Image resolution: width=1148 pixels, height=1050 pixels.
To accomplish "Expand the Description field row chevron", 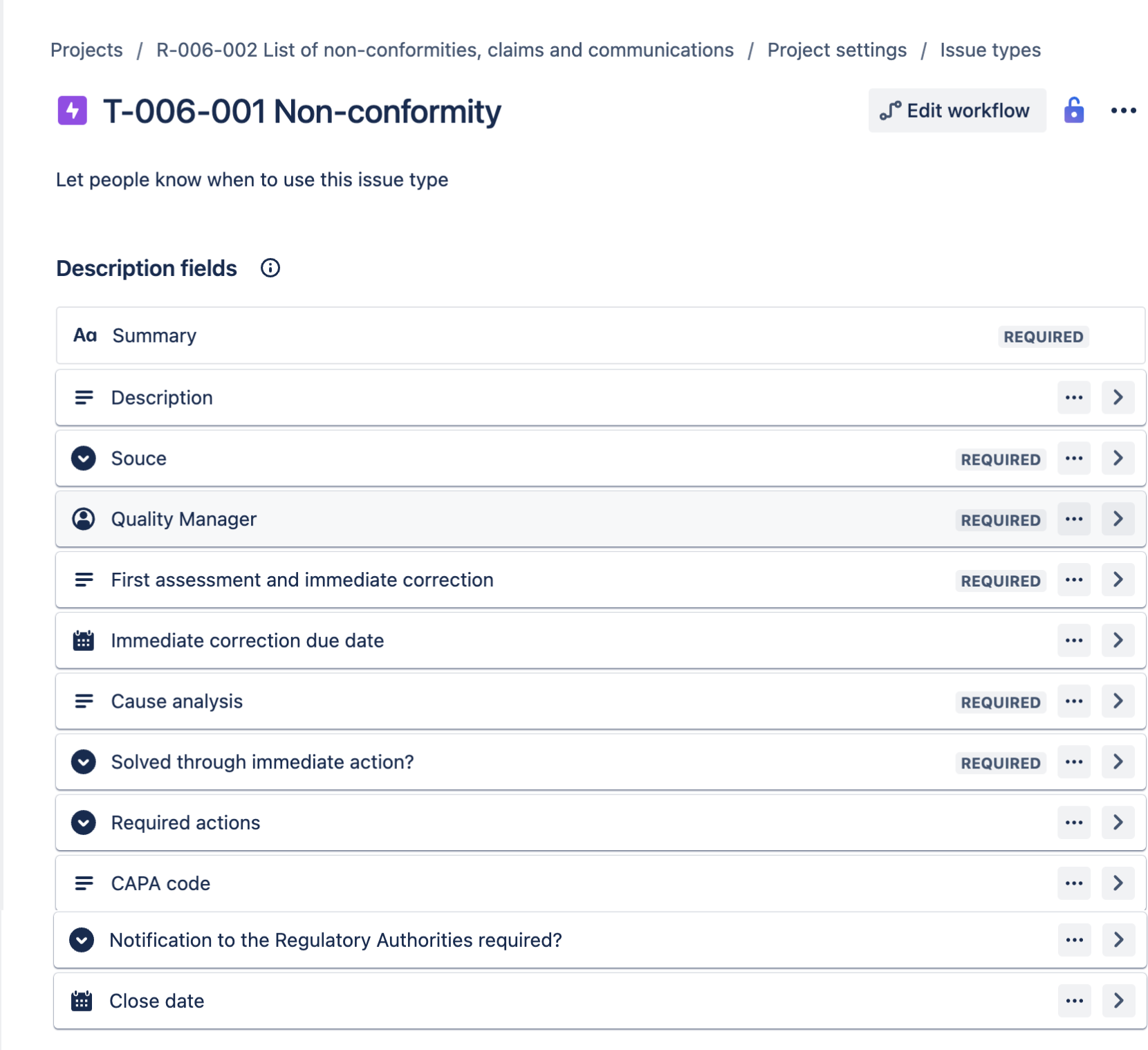I will click(x=1118, y=398).
